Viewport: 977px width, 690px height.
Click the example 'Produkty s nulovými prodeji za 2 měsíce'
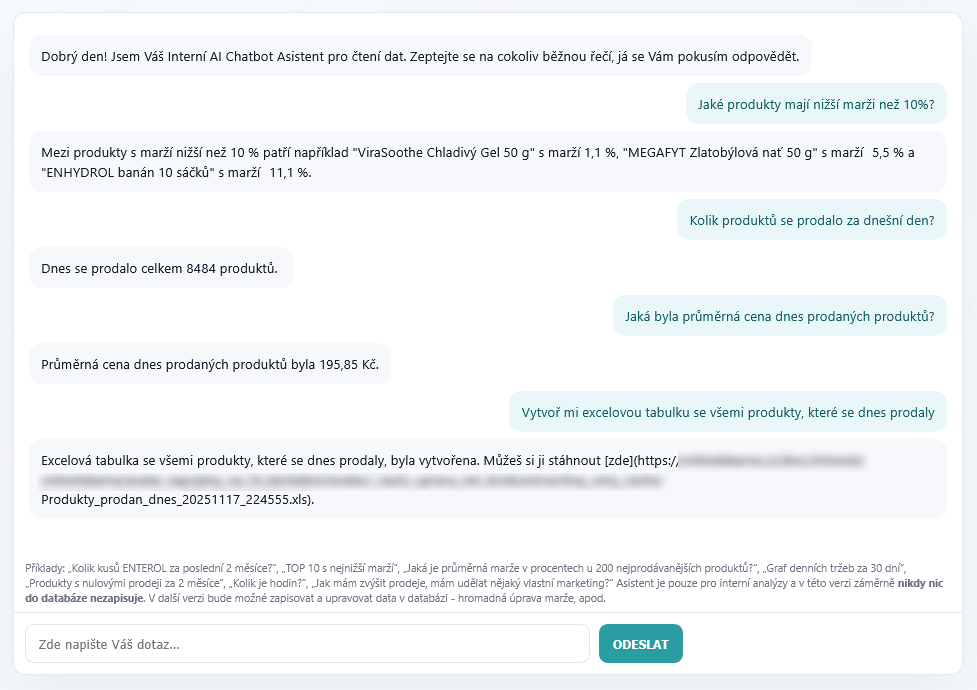(x=126, y=583)
